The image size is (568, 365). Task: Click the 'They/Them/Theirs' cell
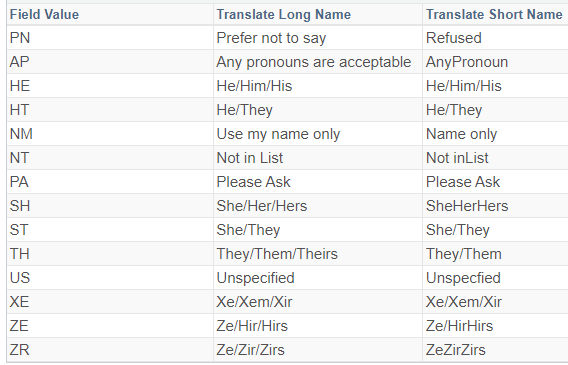[318, 253]
